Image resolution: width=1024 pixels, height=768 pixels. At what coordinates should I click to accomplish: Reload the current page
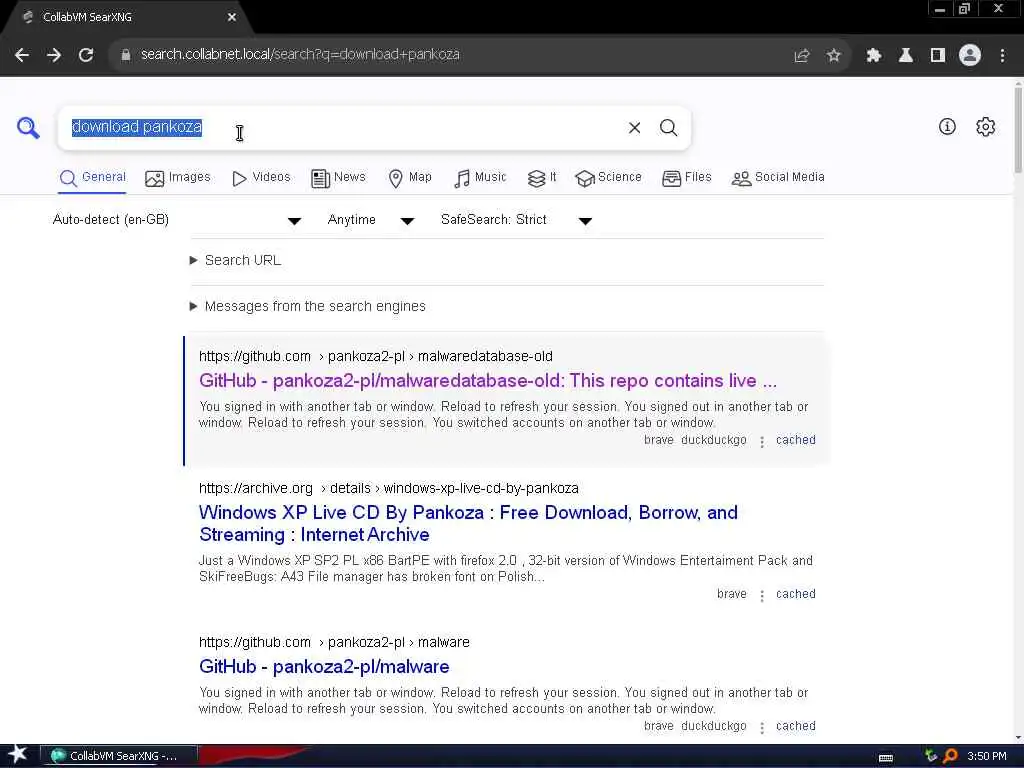tap(86, 55)
